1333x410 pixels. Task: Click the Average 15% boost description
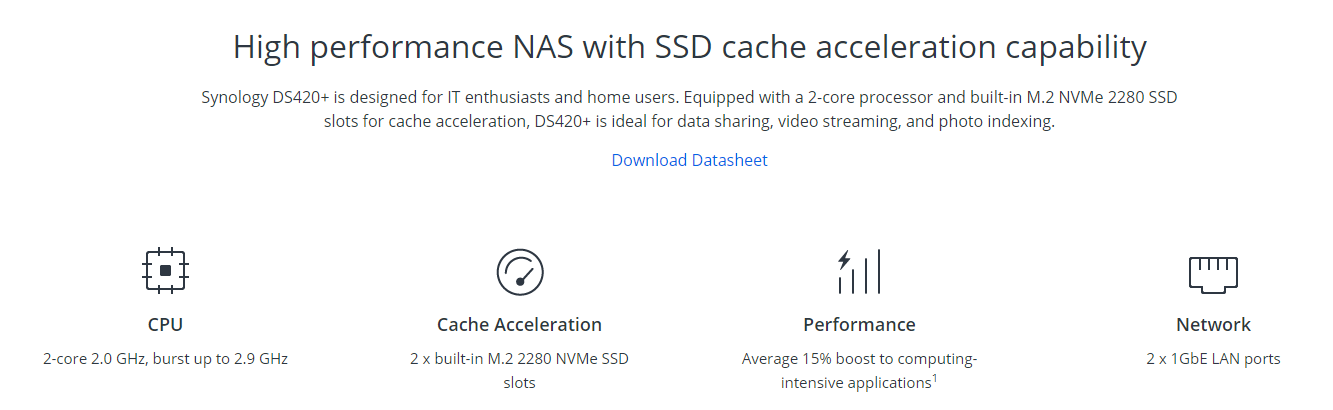point(859,358)
